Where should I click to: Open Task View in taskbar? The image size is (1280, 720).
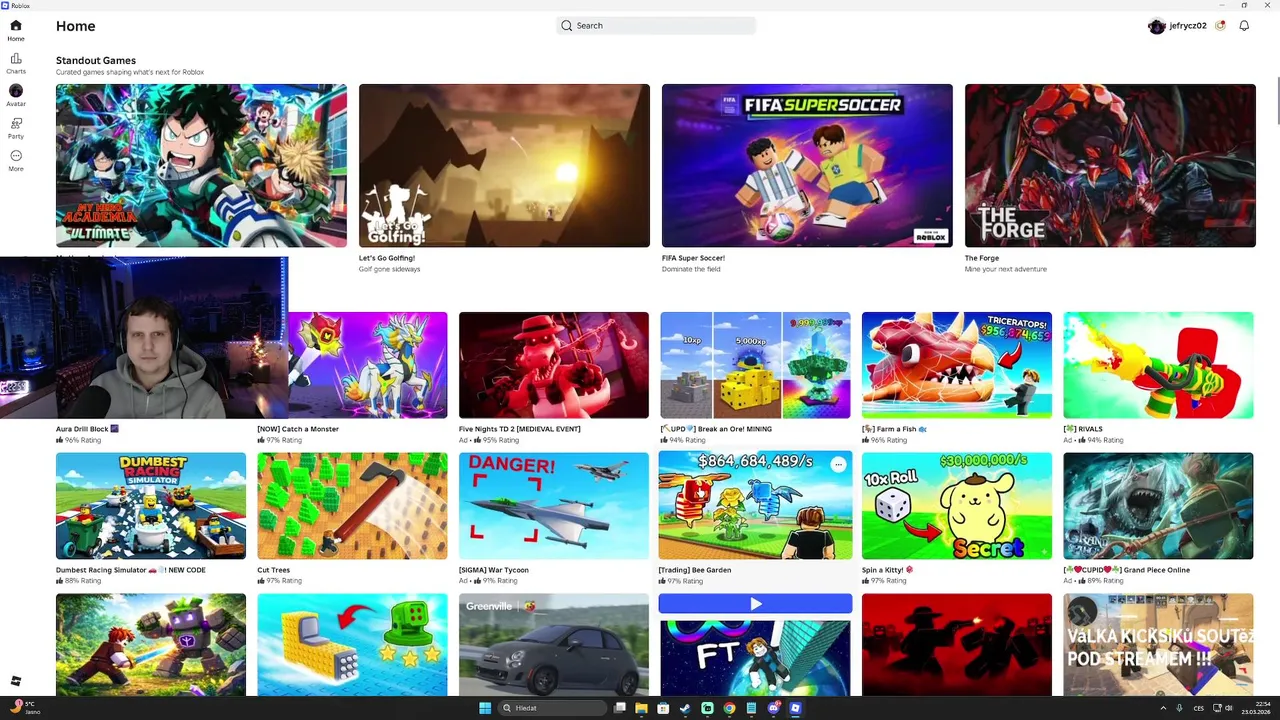click(620, 708)
